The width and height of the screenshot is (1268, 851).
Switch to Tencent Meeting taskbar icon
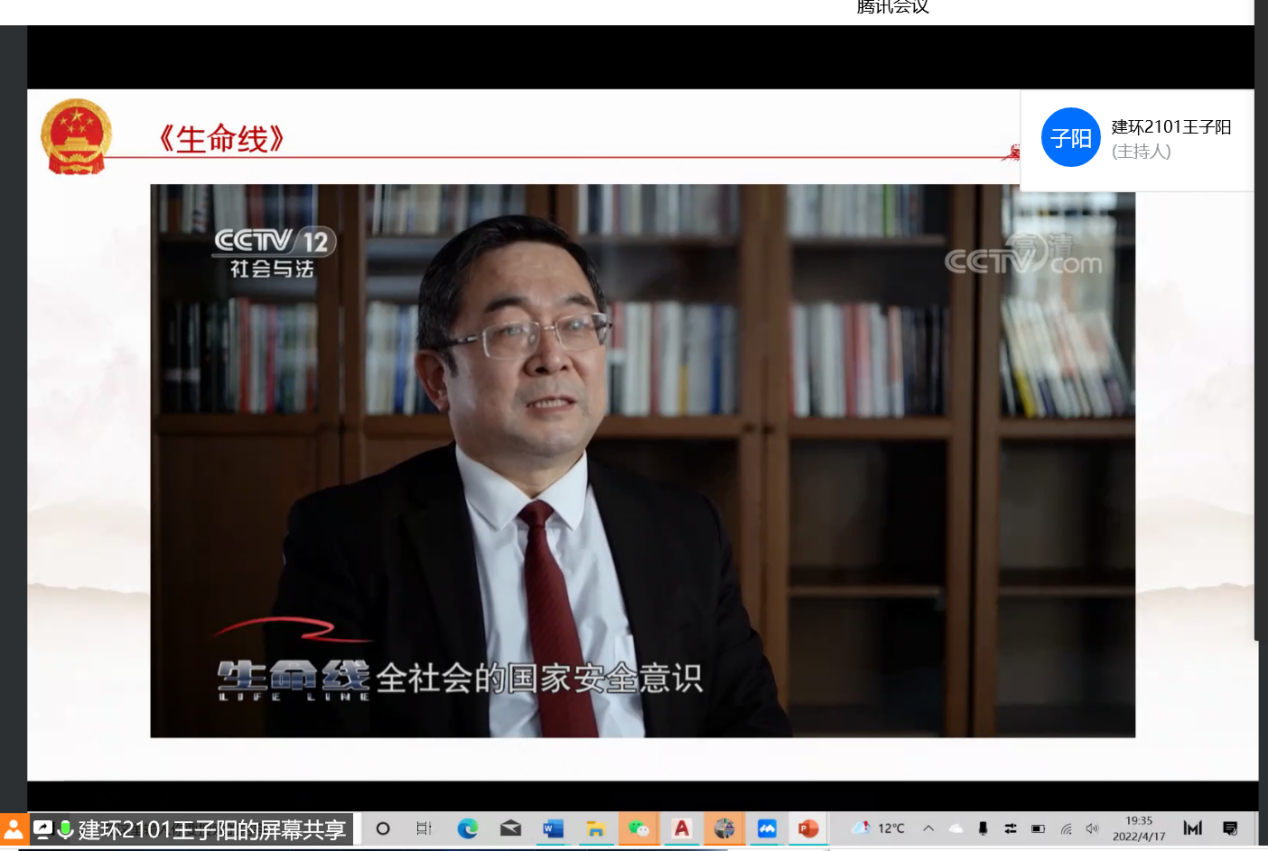pos(767,828)
